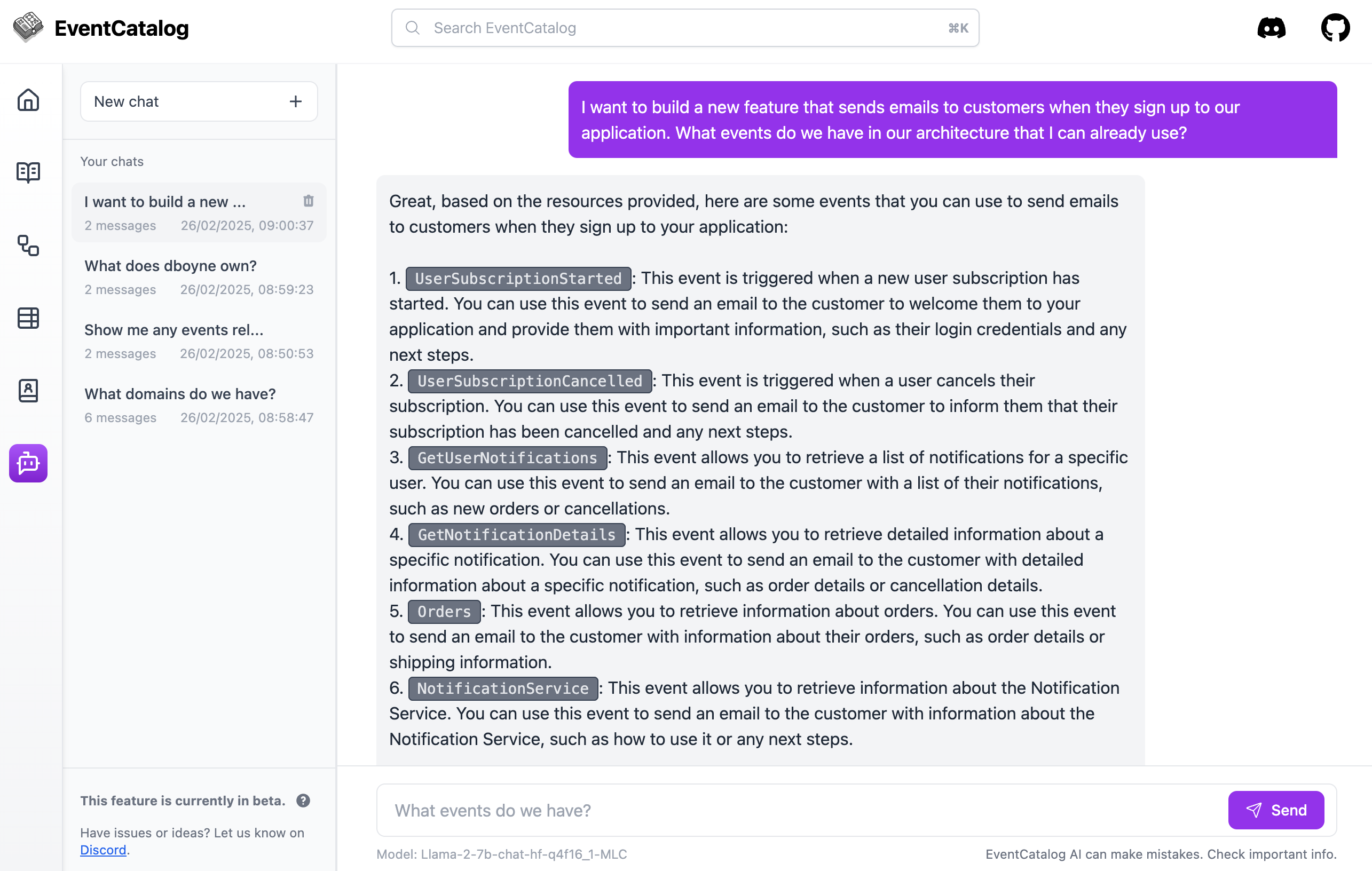Viewport: 1372px width, 871px height.
Task: Click the New chat plus button
Action: point(297,101)
